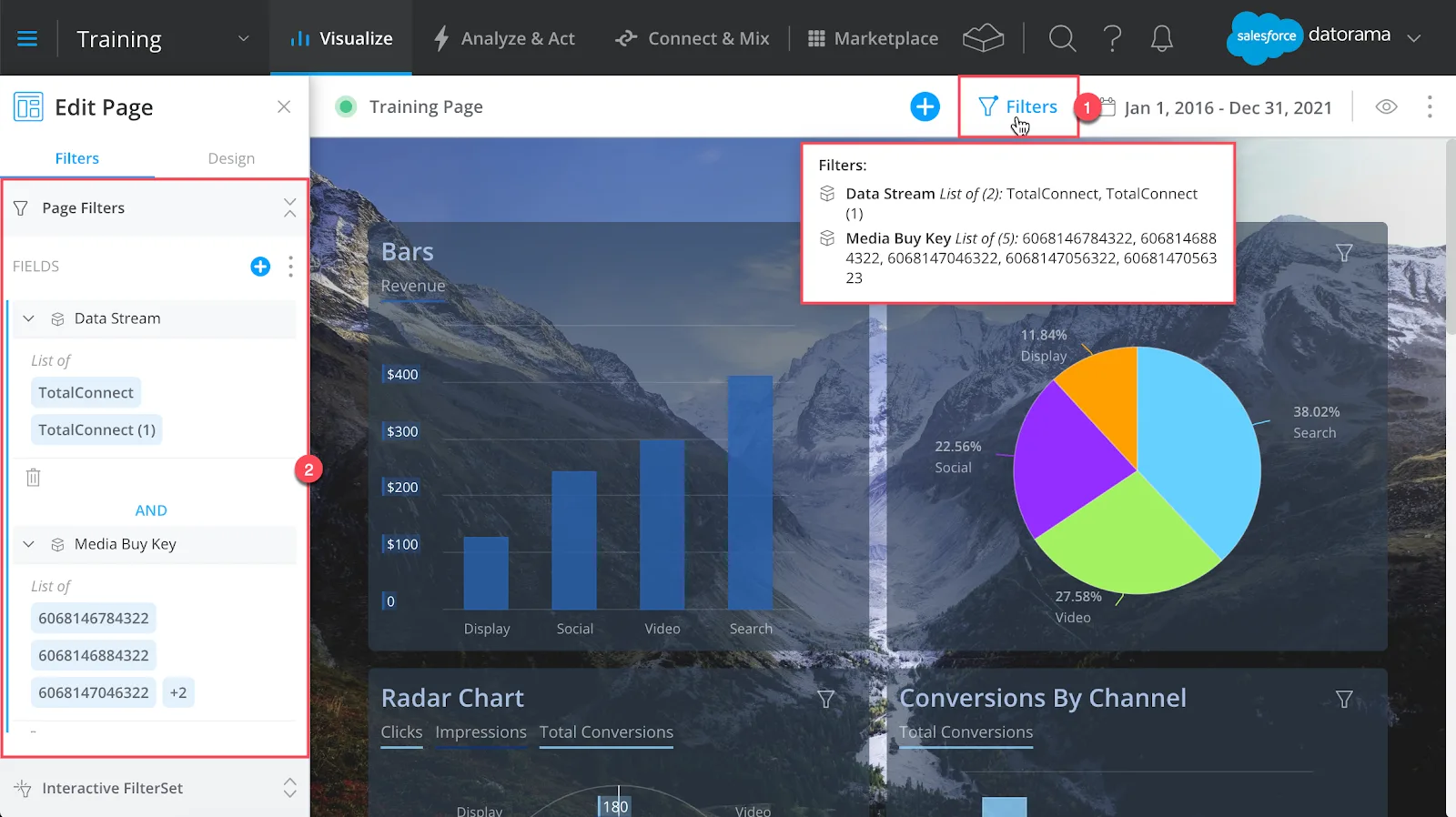Click the Training Page title

[x=426, y=106]
